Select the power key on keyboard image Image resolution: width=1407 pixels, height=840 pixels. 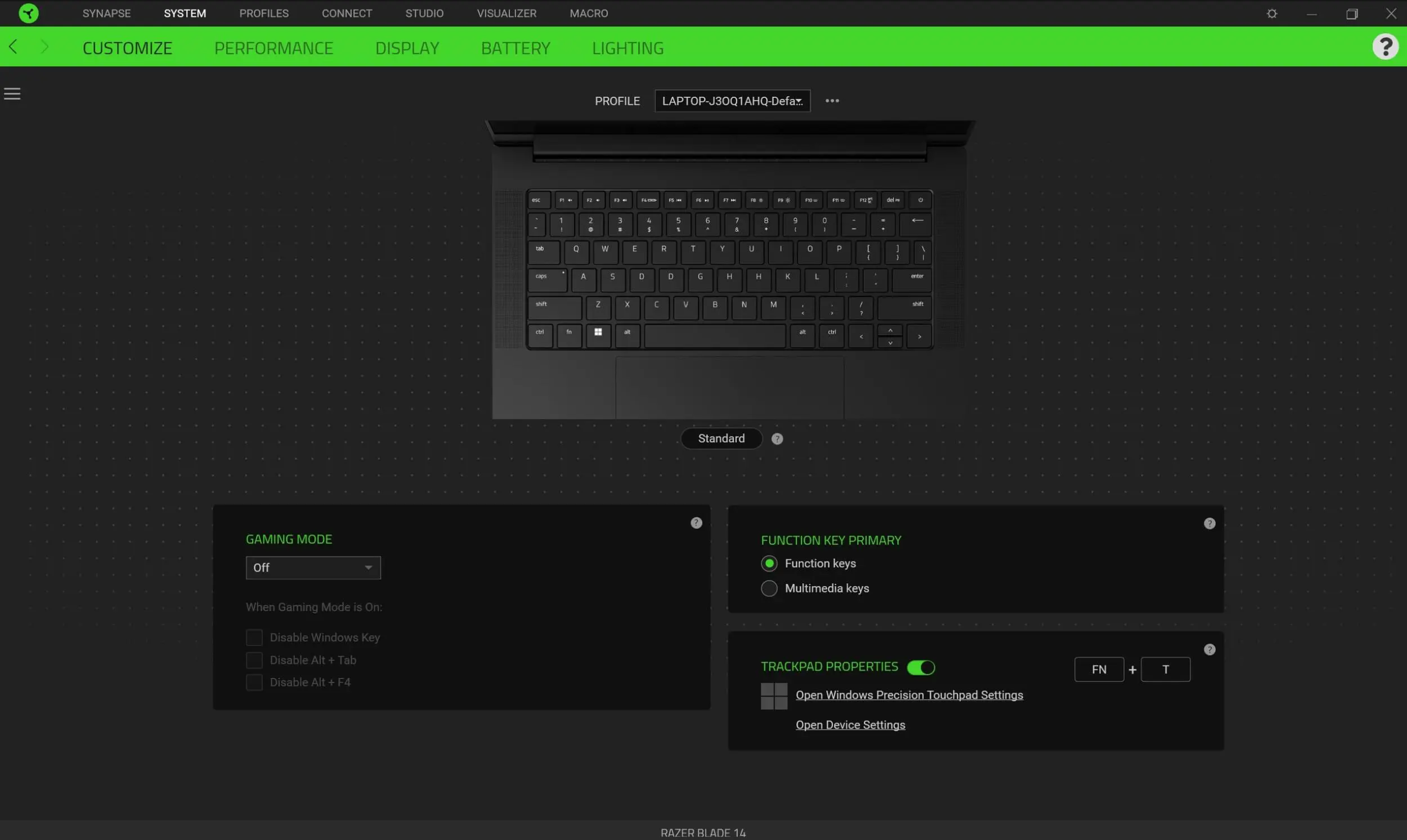coord(920,200)
